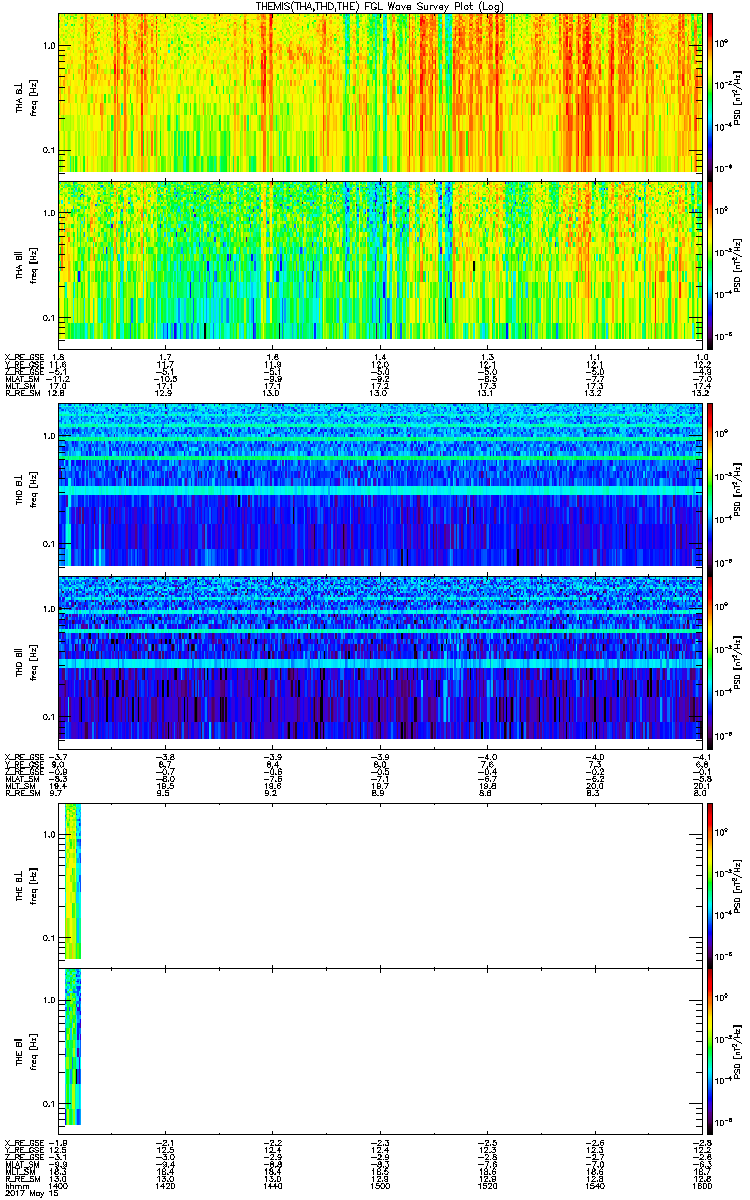Screen dimensions: 750x1200
Task: Click the plot title THEMIS FGL Wave Survey Plot
Action: [379, 6]
